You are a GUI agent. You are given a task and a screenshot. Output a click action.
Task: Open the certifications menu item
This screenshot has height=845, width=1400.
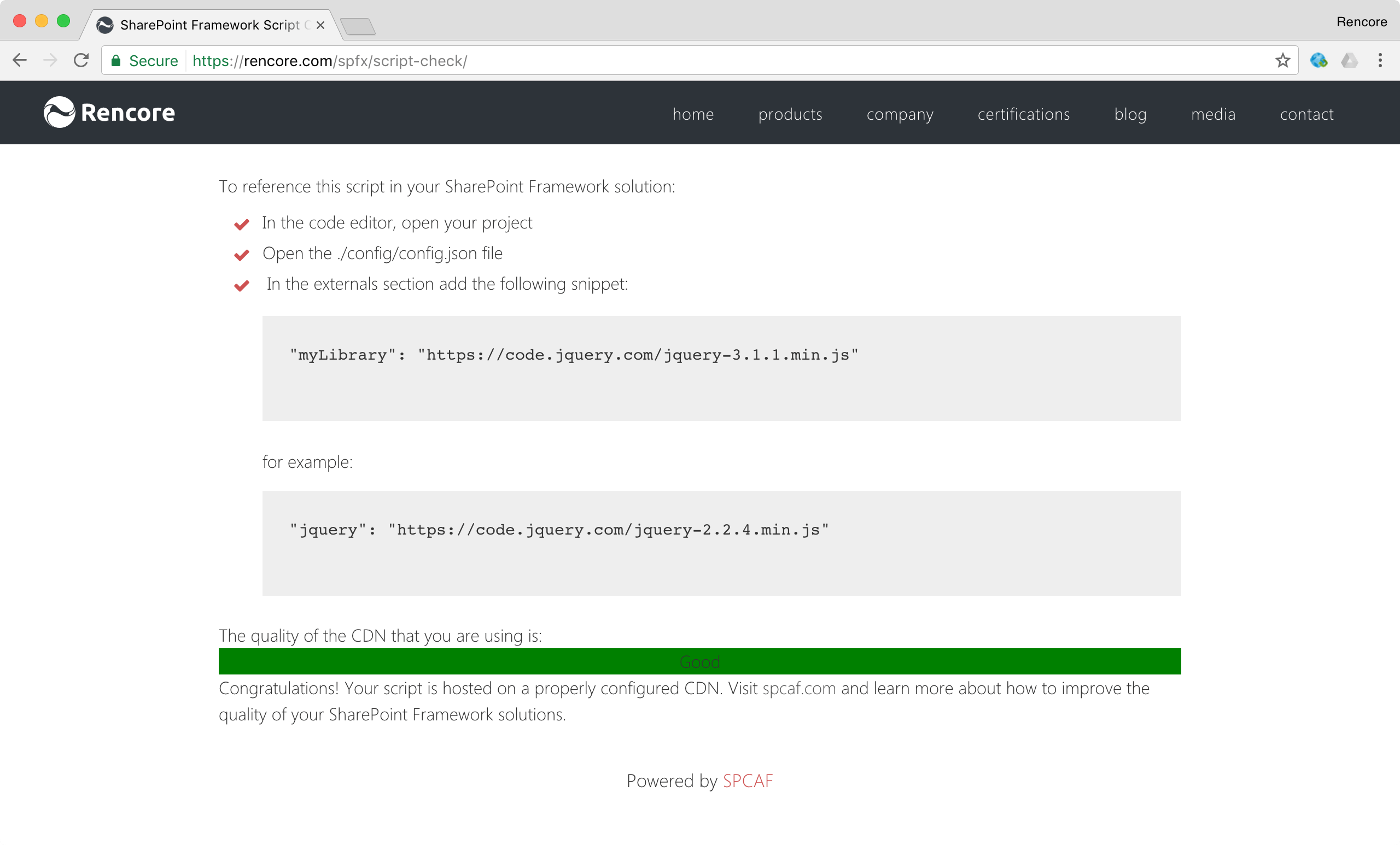1023,114
